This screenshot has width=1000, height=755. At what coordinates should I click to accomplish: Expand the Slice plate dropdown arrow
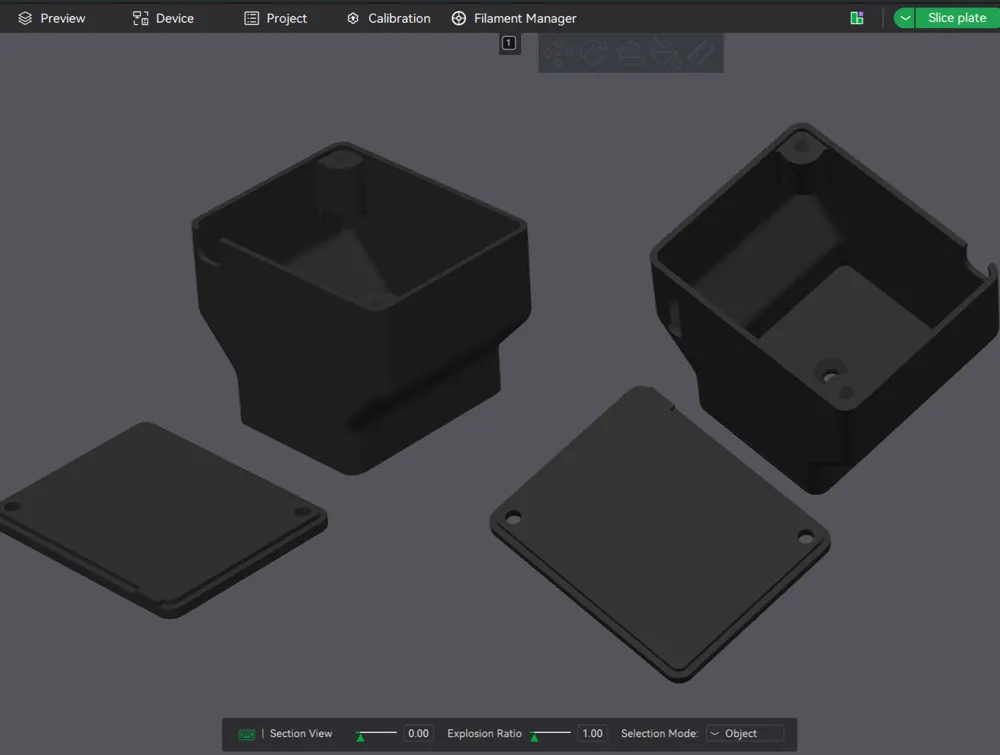click(904, 18)
